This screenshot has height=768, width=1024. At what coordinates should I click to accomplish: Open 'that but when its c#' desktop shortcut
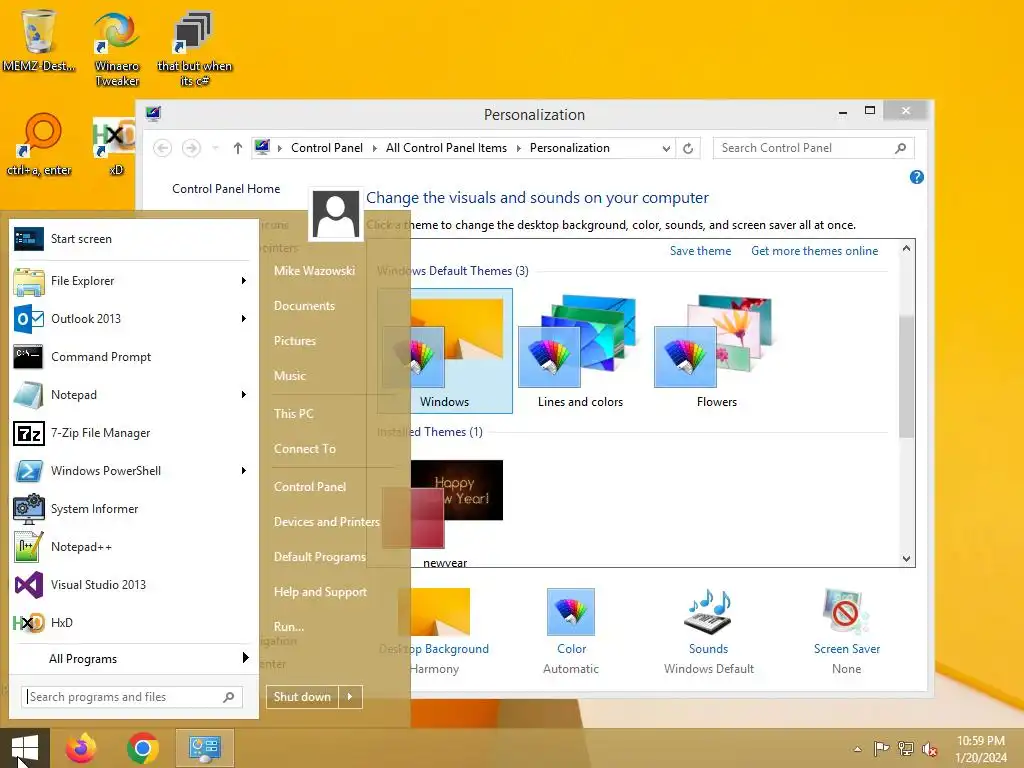click(194, 48)
